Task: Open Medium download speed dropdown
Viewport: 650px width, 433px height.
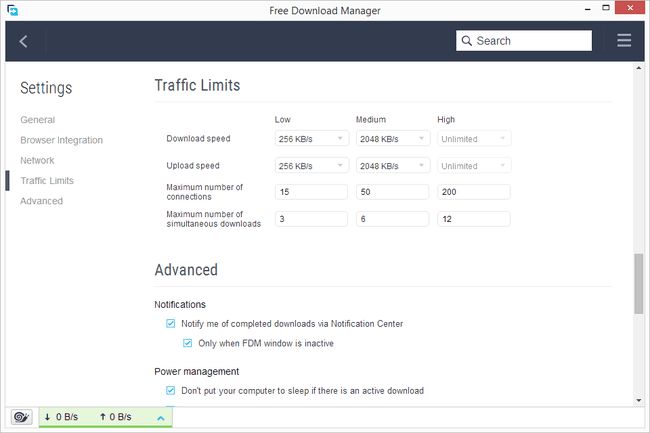Action: pyautogui.click(x=393, y=138)
